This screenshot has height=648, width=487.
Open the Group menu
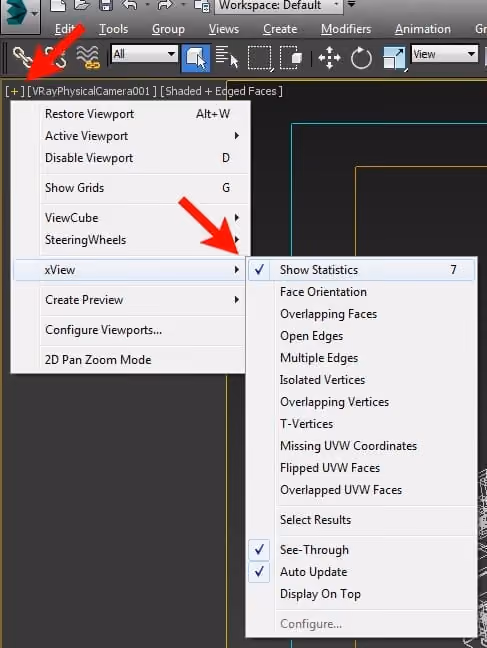[x=168, y=29]
